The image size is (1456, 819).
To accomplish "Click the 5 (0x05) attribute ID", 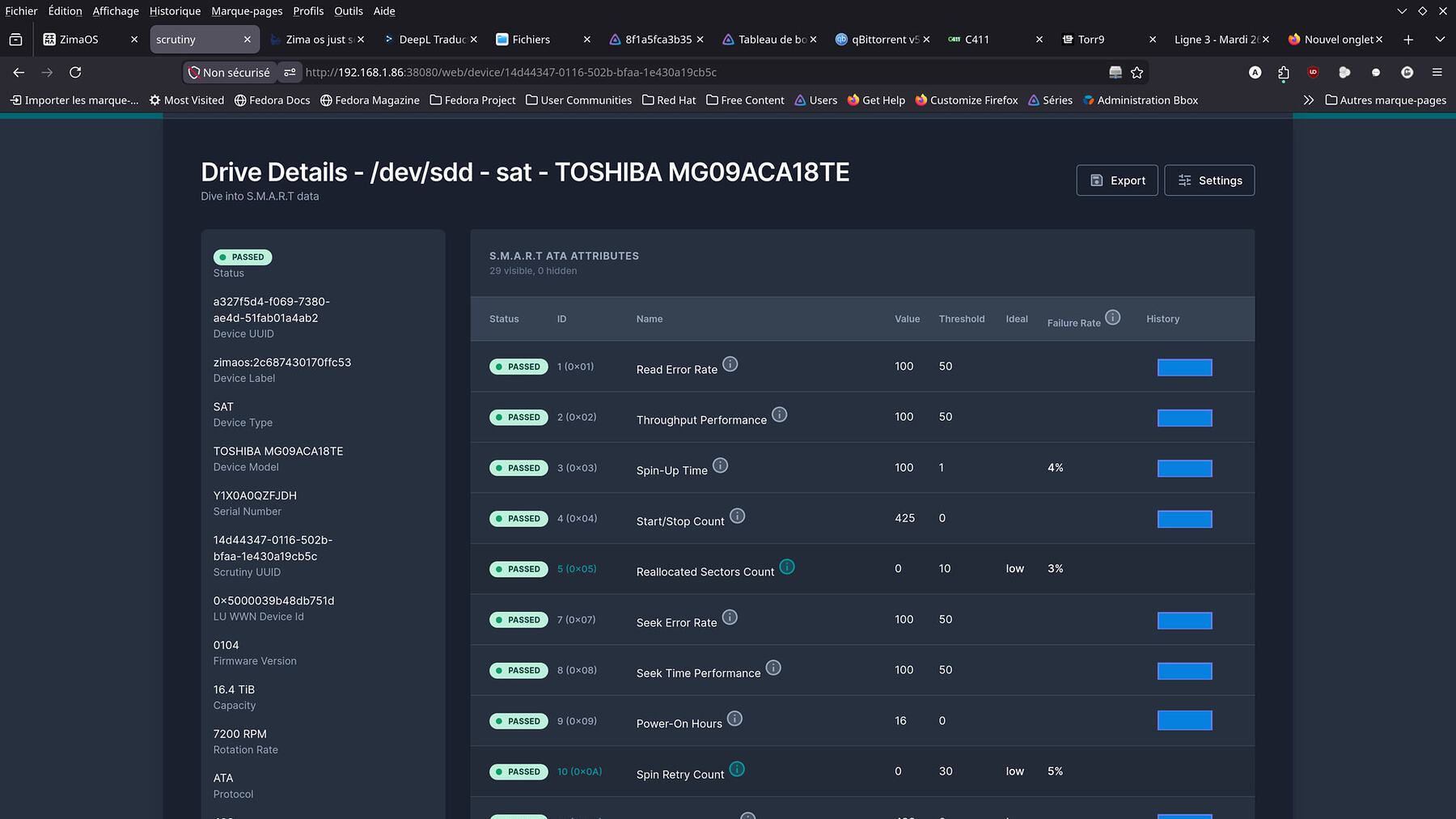I will (x=577, y=569).
